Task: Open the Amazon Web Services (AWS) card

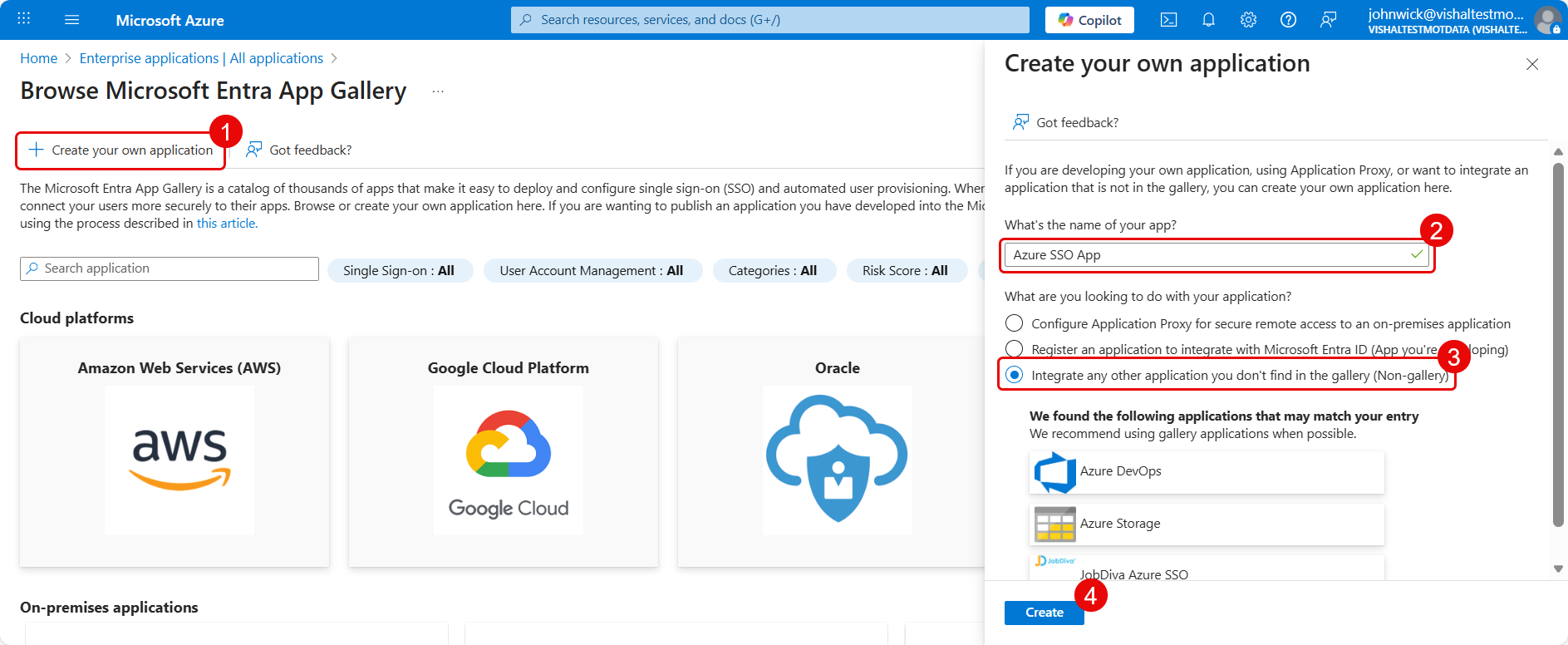Action: click(x=174, y=452)
